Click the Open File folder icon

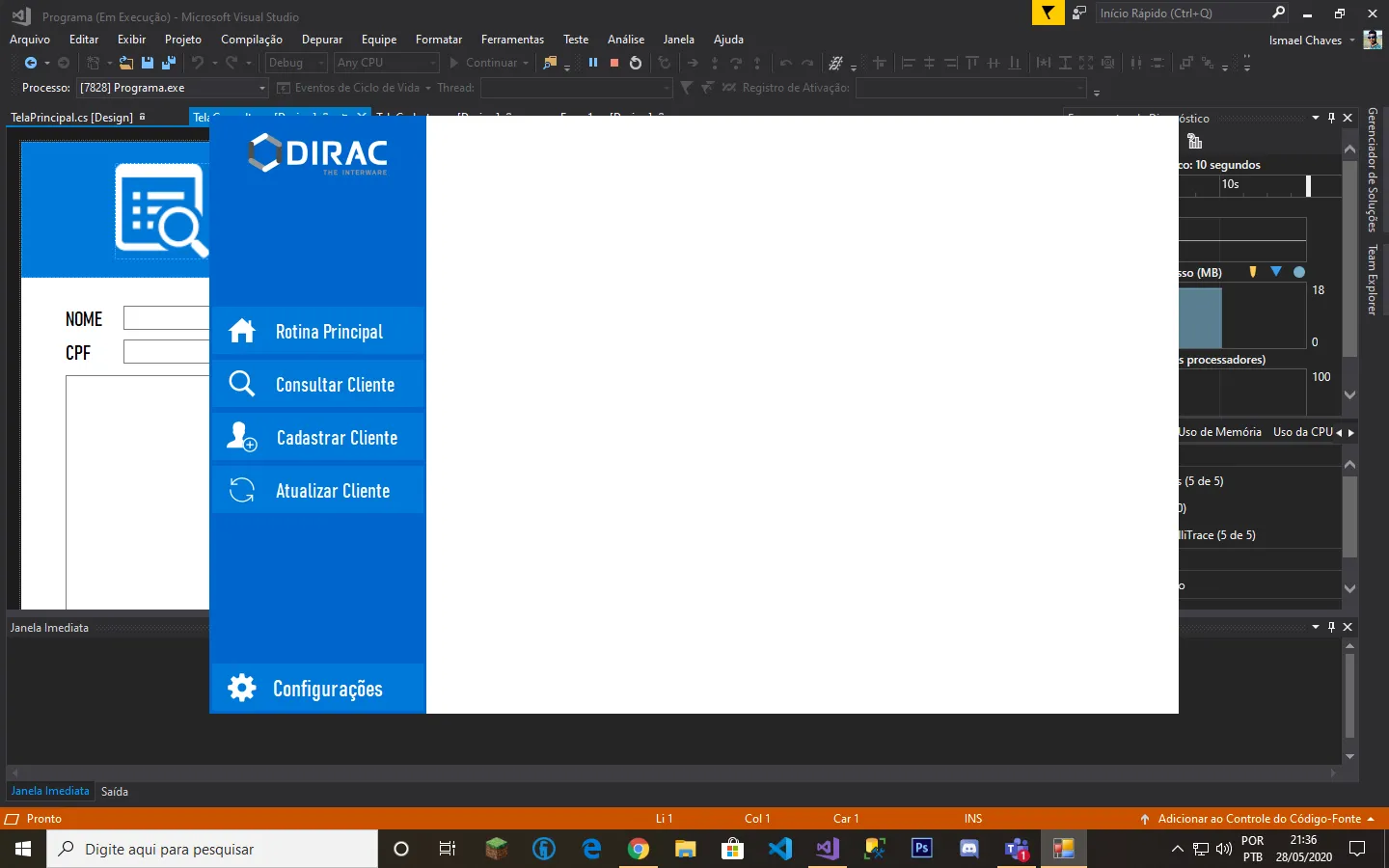coord(126,63)
